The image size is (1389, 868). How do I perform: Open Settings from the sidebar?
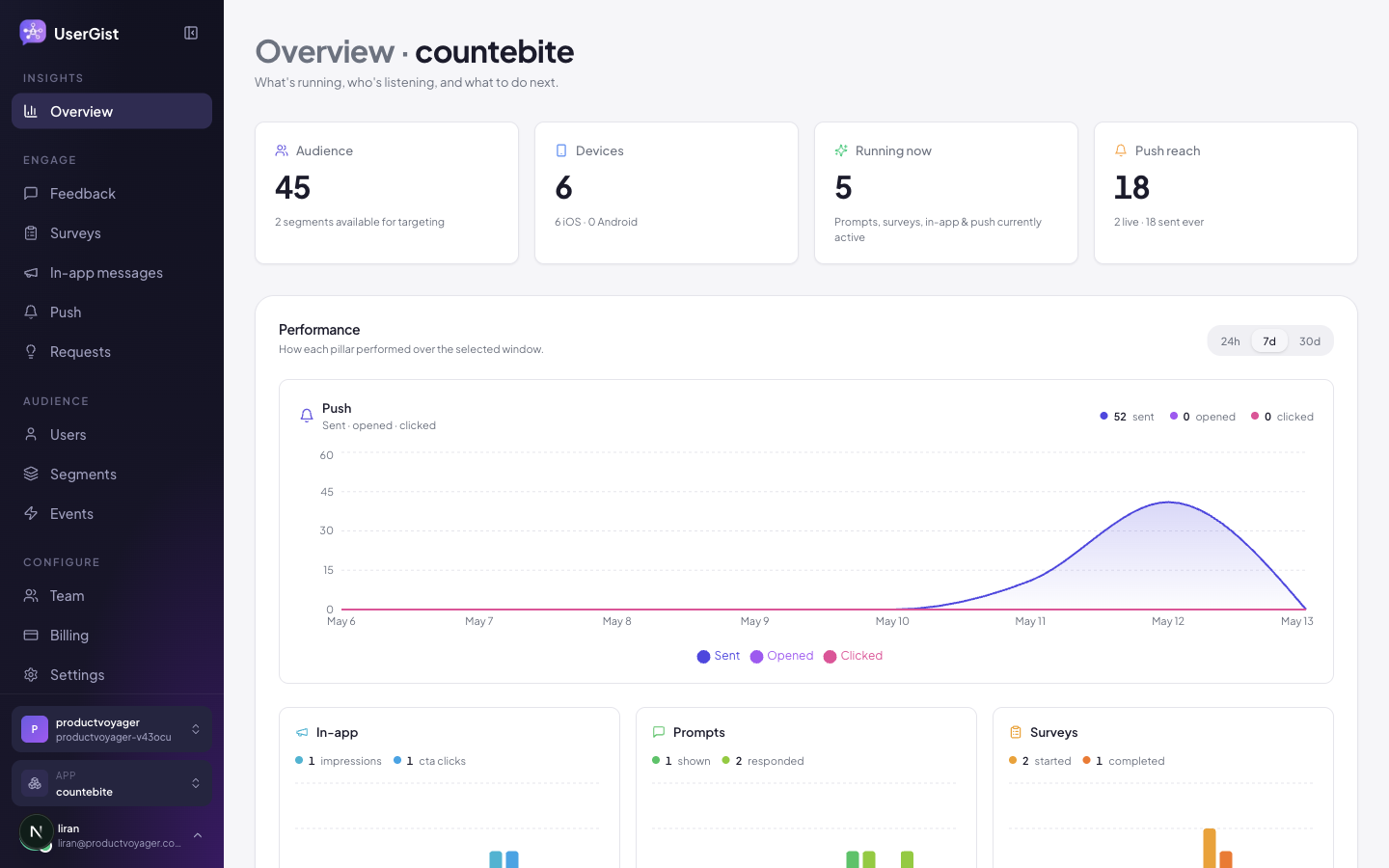[x=112, y=674]
